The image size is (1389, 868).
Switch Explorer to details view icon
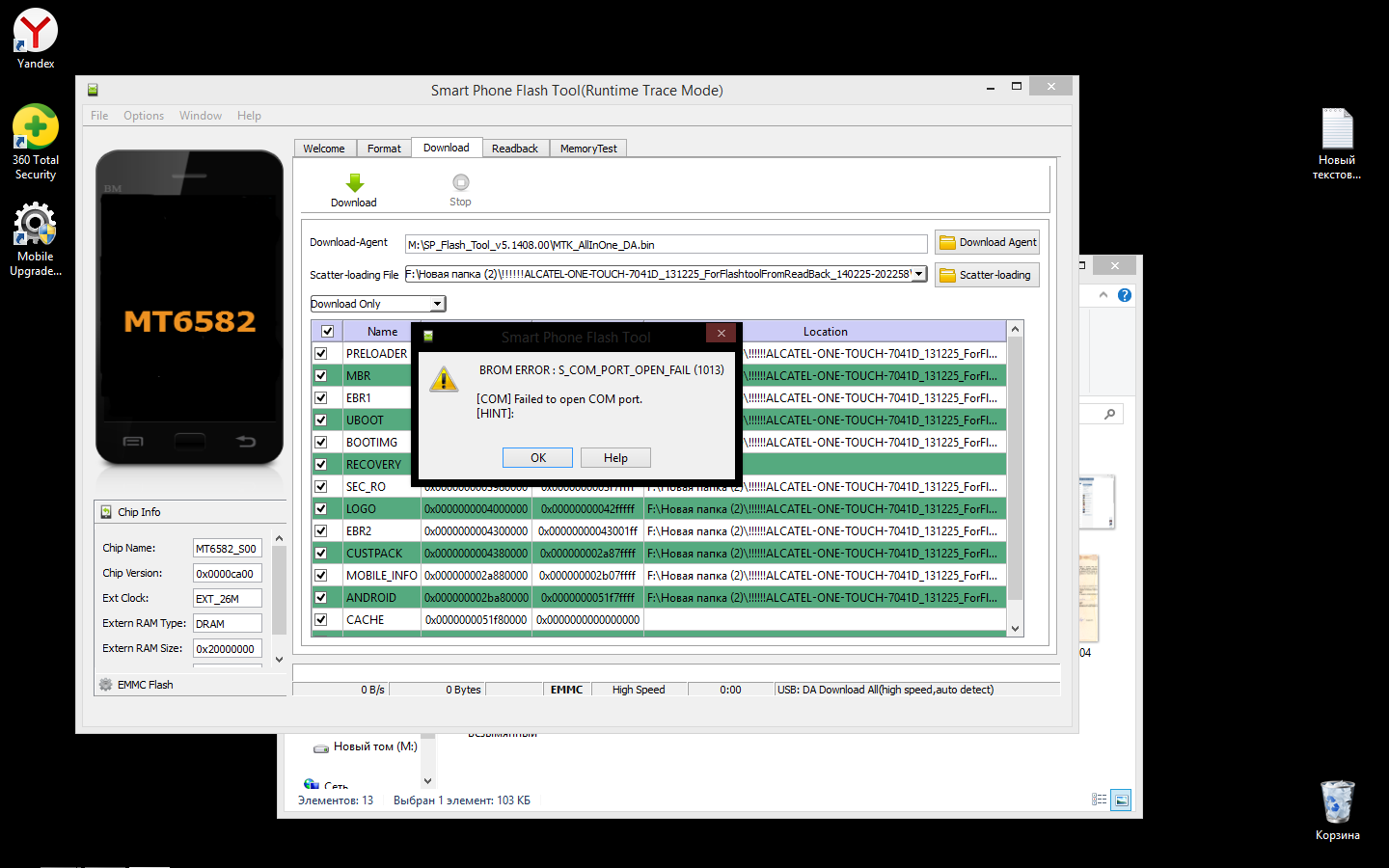click(x=1099, y=800)
